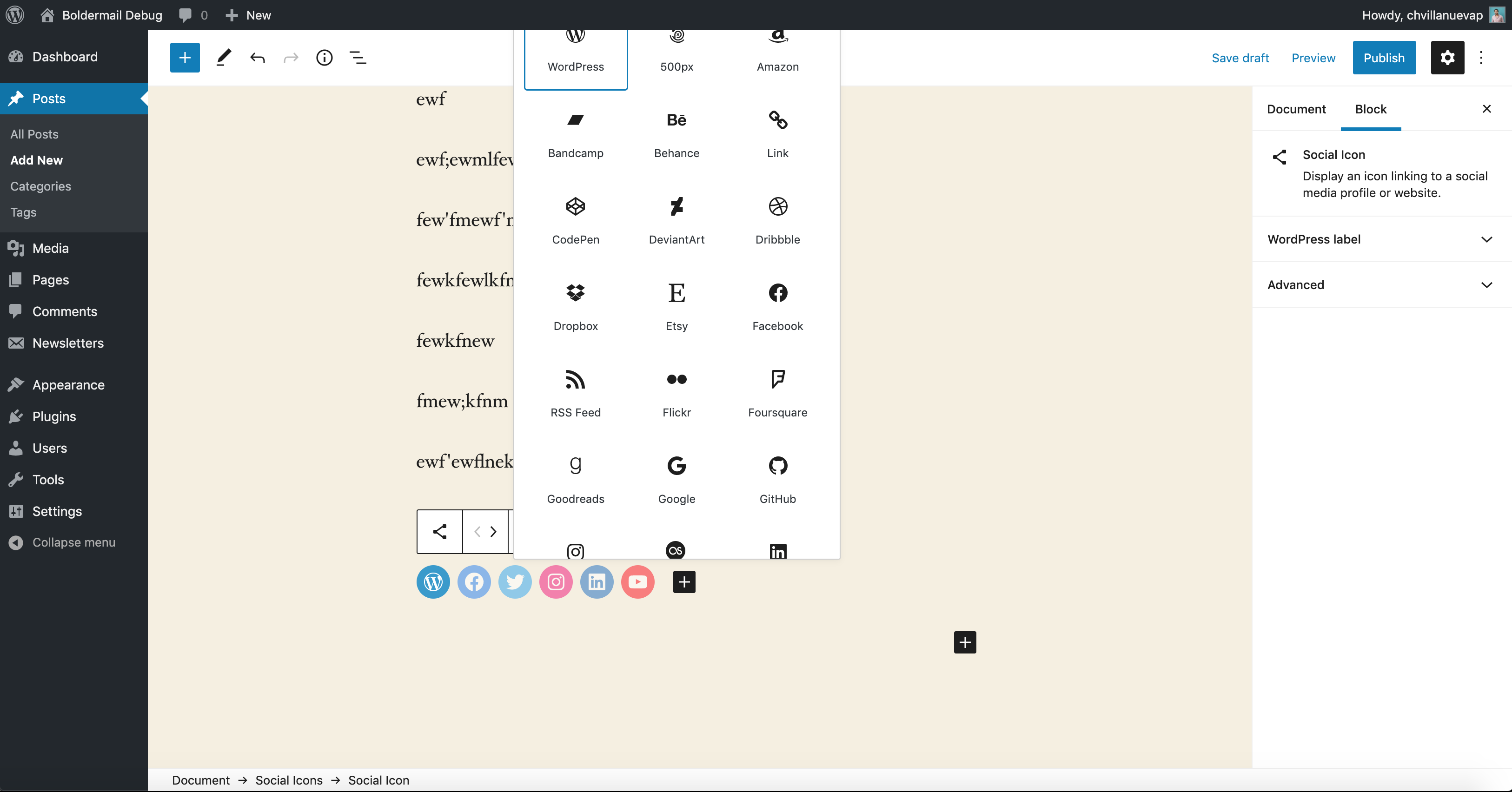Click the red YouTube circle icon
Viewport: 1512px width, 792px height.
(637, 582)
